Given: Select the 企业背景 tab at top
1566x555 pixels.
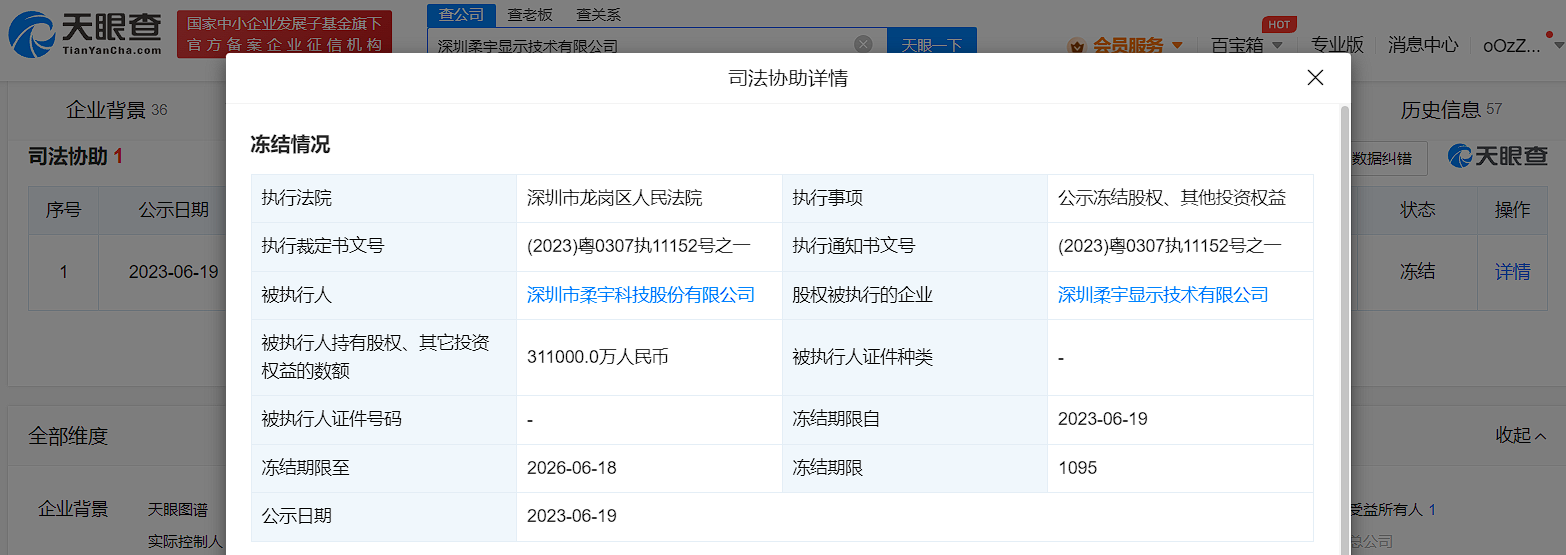Looking at the screenshot, I should pos(116,110).
